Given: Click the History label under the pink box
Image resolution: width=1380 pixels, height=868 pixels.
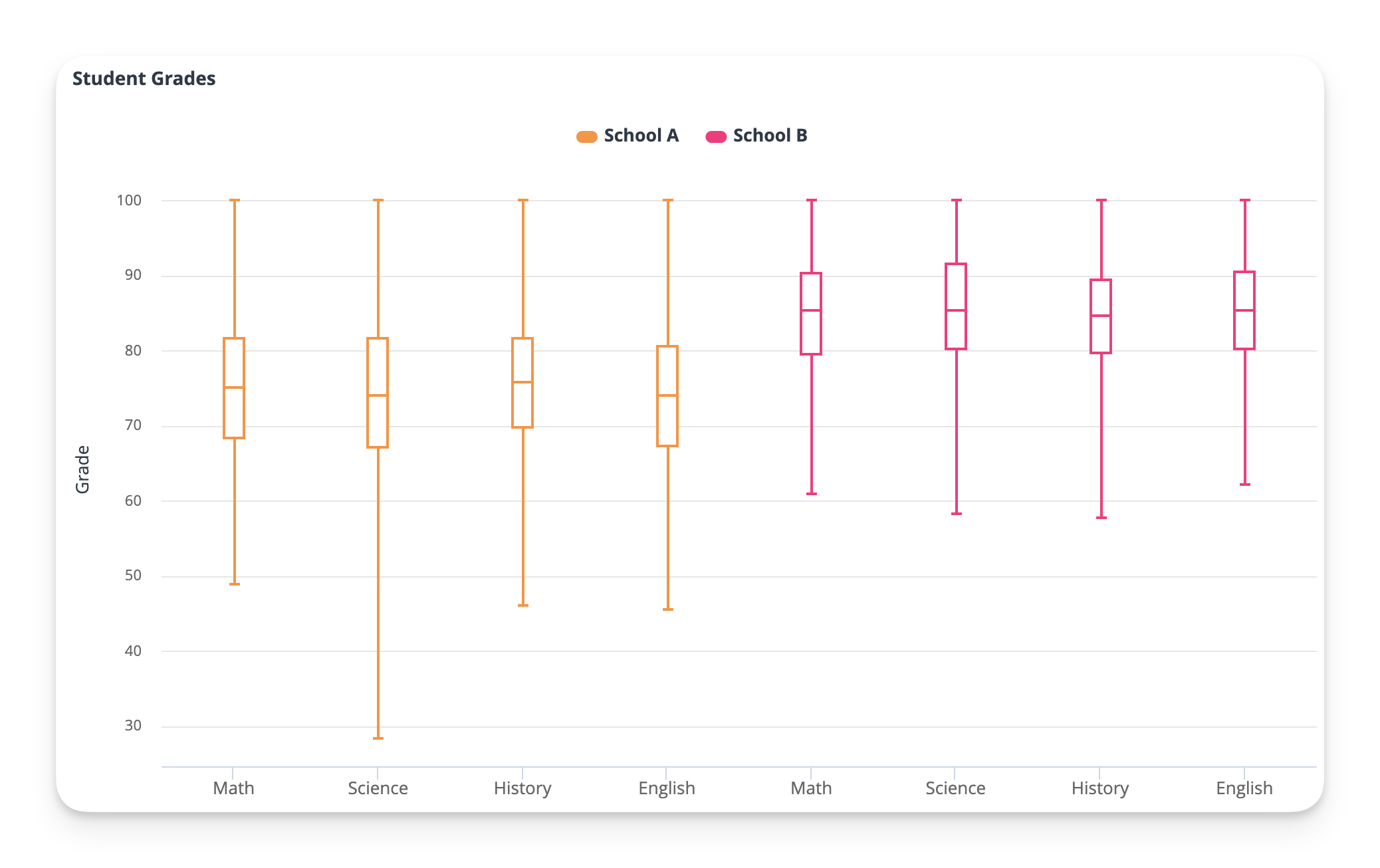Looking at the screenshot, I should click(1100, 788).
